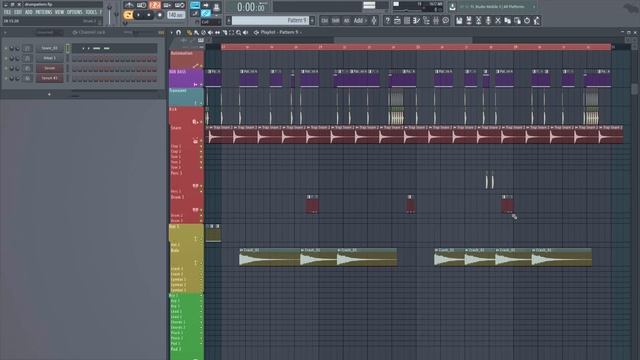
Task: Select the delete tool in playlist toolbar
Action: (x=203, y=32)
